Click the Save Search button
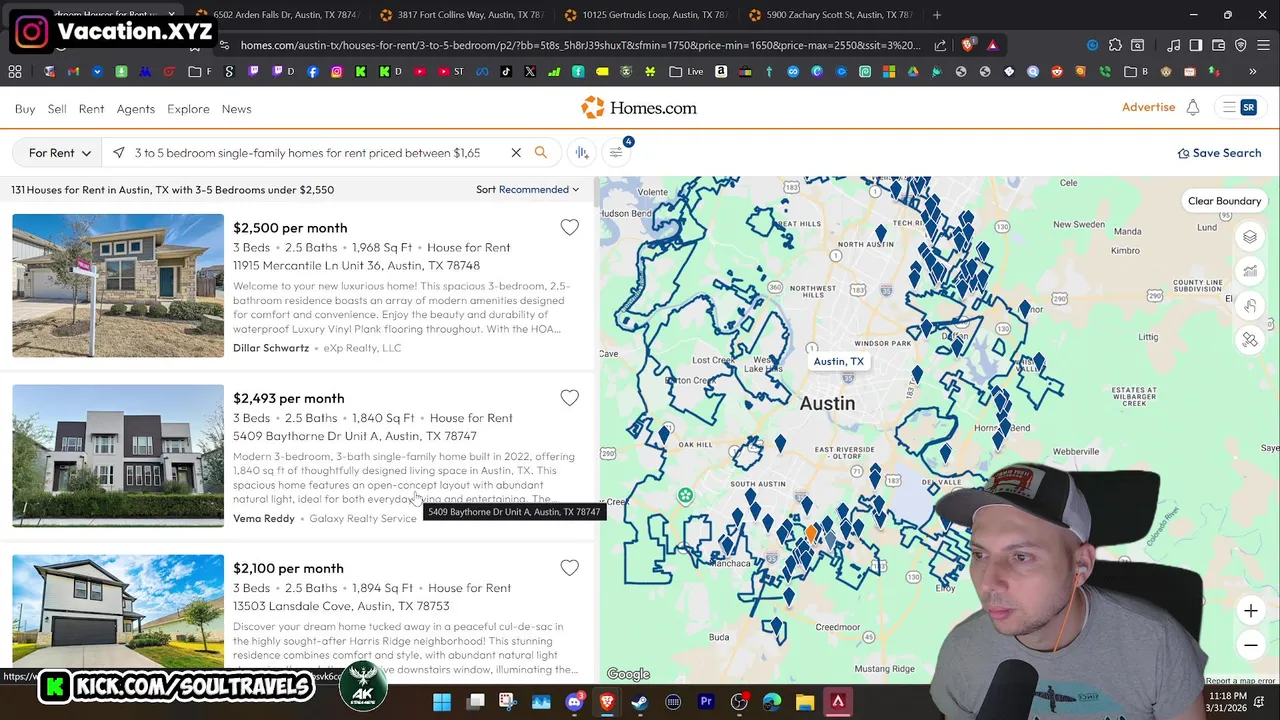This screenshot has height=720, width=1280. point(1219,153)
